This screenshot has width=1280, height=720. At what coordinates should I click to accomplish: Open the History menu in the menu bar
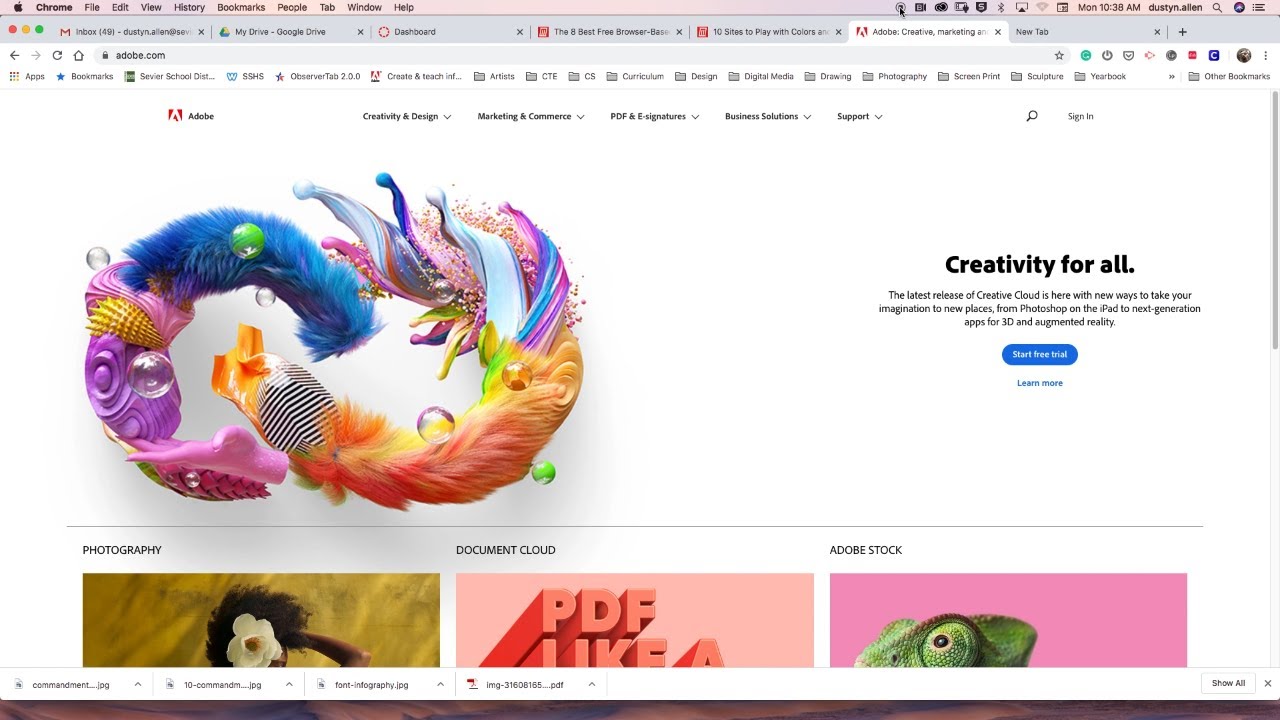point(189,7)
